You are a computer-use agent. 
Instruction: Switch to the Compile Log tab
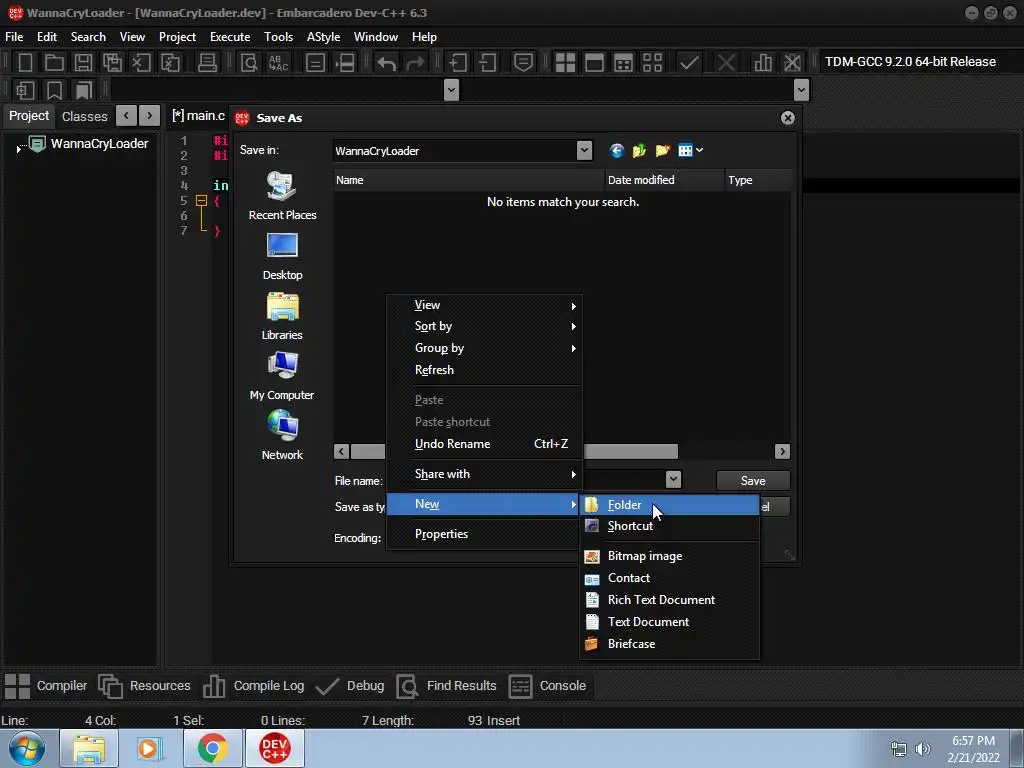click(x=253, y=686)
